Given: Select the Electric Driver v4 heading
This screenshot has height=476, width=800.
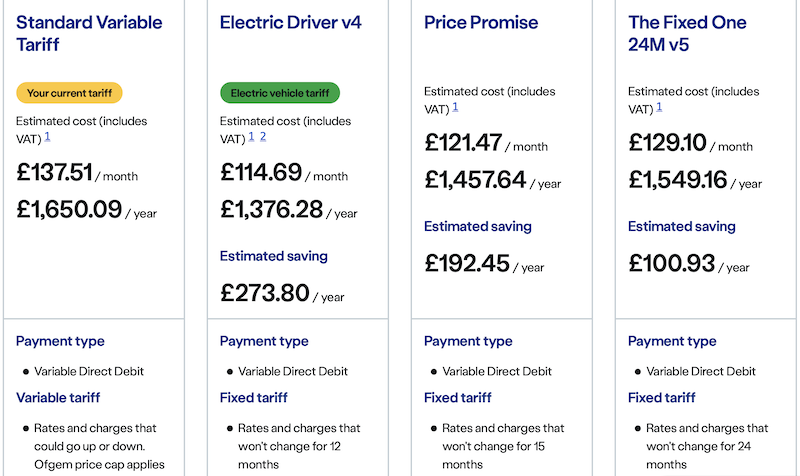Looking at the screenshot, I should 291,22.
